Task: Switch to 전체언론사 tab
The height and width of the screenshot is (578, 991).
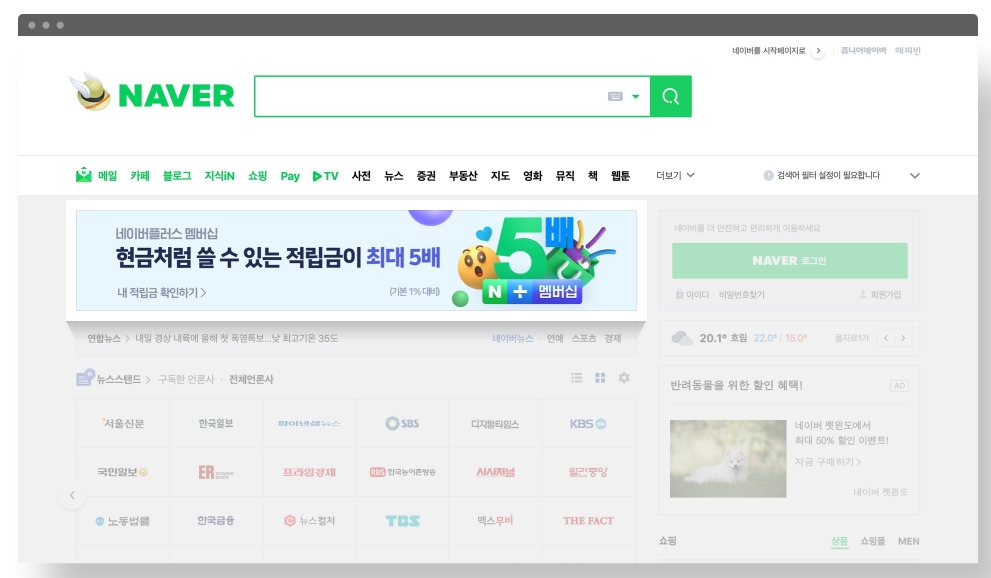Action: (251, 379)
